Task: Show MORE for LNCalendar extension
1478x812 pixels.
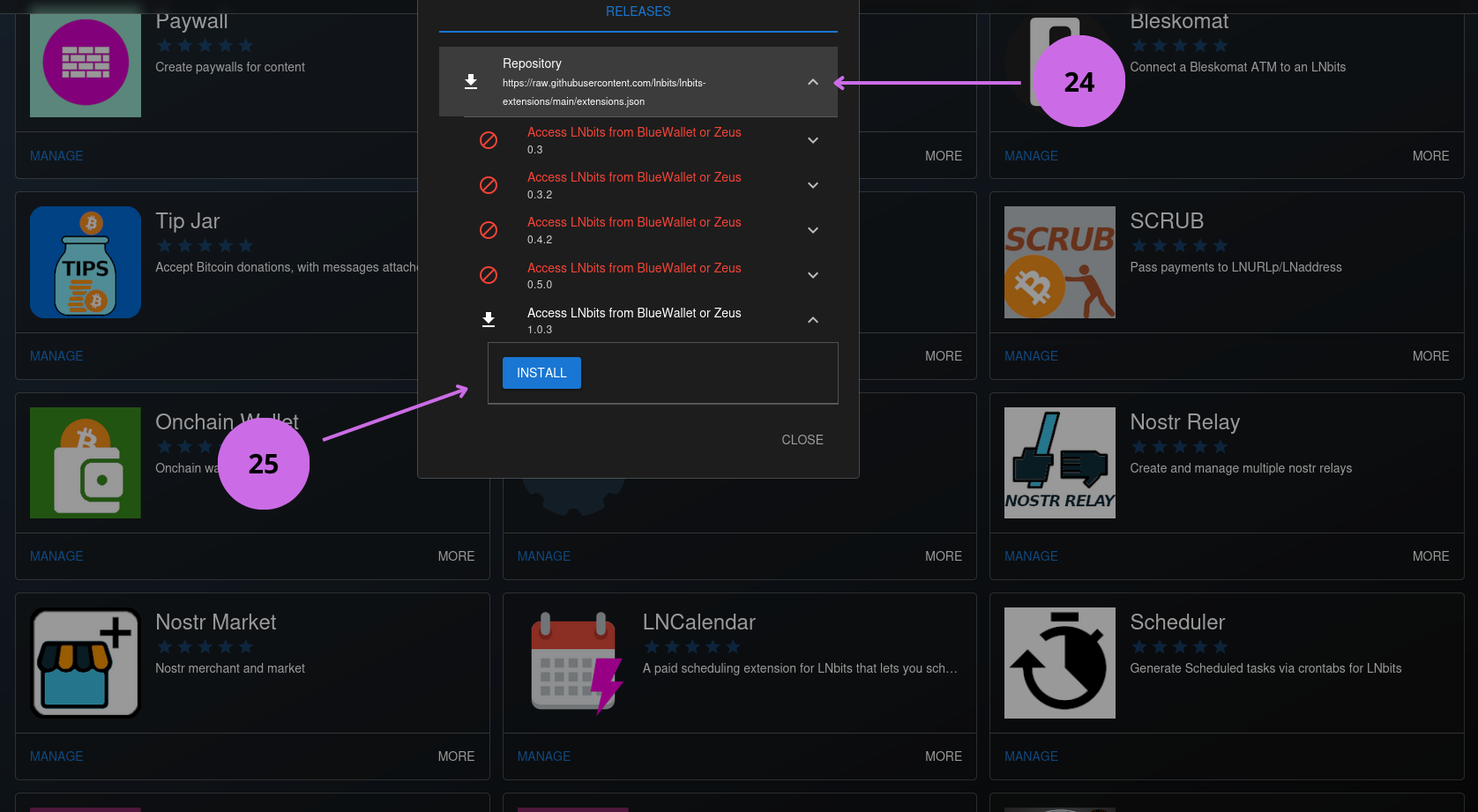Action: click(x=944, y=756)
